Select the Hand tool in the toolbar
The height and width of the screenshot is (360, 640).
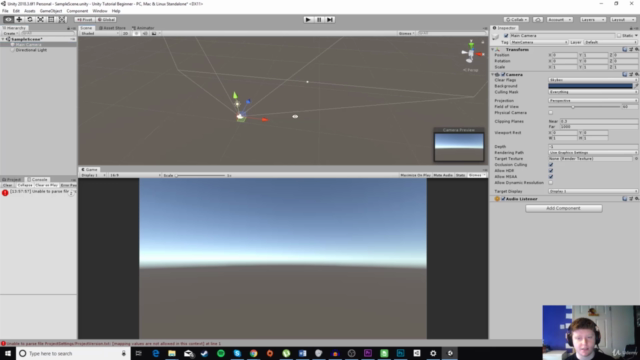click(x=8, y=20)
